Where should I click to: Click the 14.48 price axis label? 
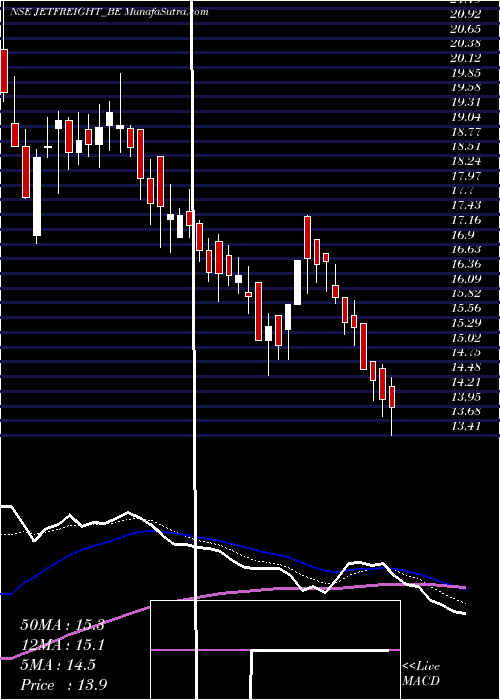click(x=466, y=367)
